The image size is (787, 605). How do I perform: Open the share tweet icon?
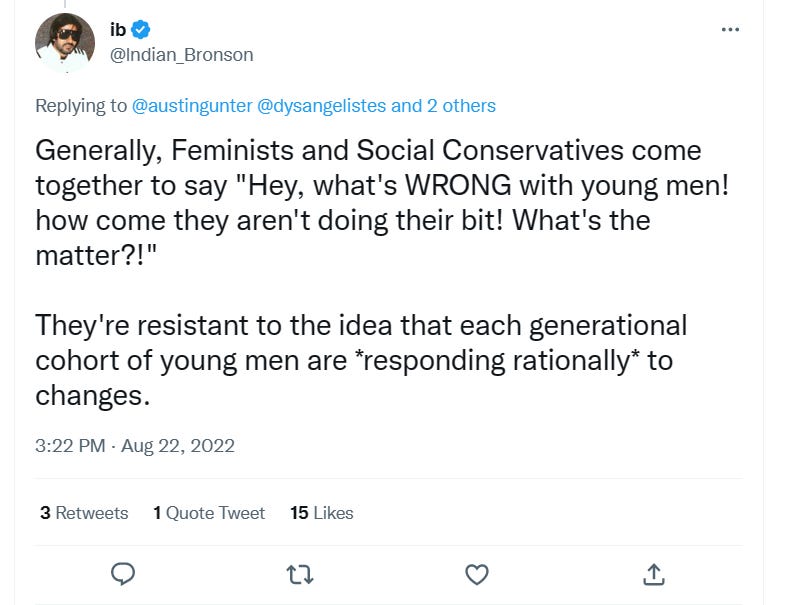pos(653,573)
